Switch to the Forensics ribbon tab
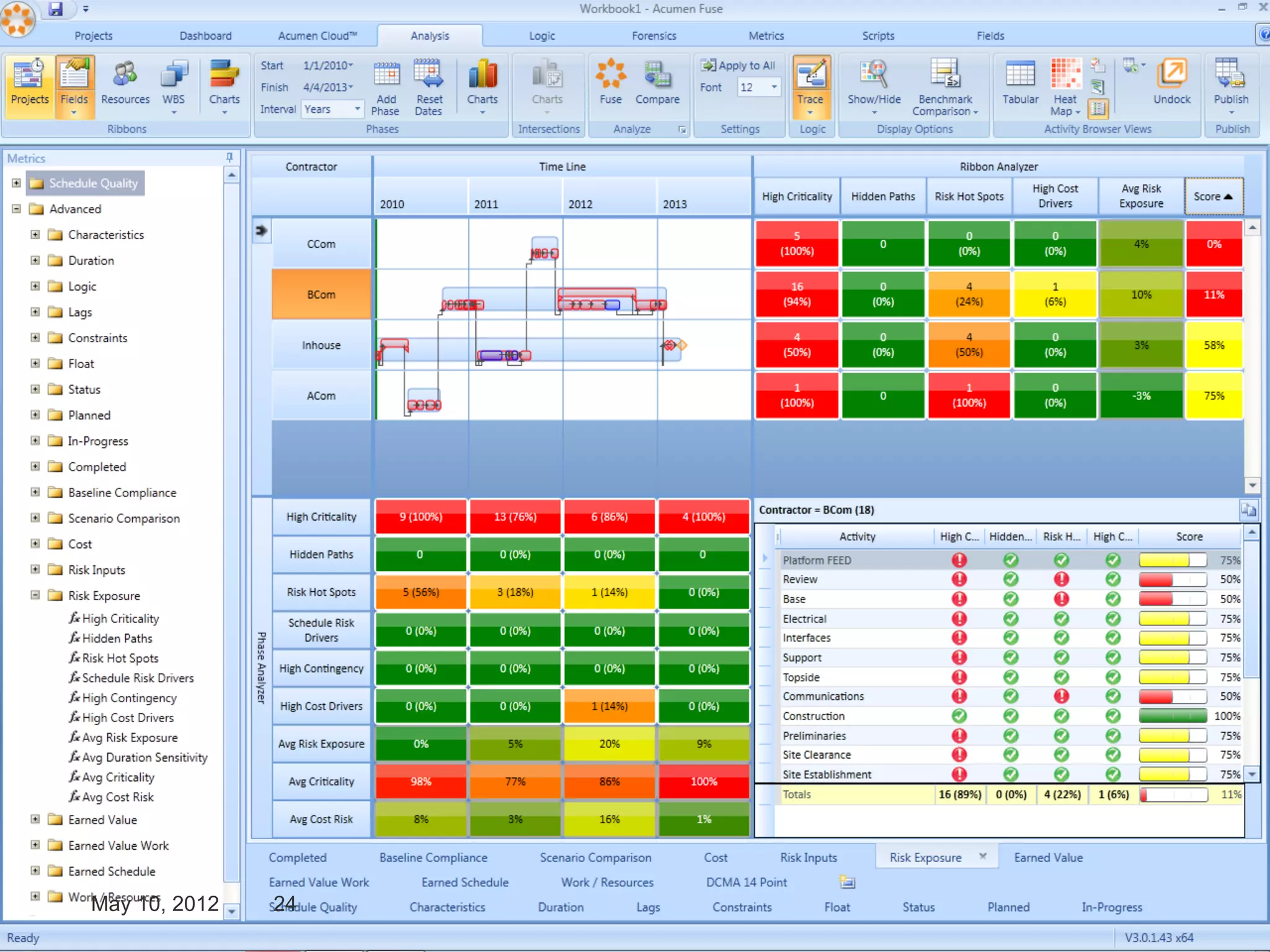 click(654, 36)
